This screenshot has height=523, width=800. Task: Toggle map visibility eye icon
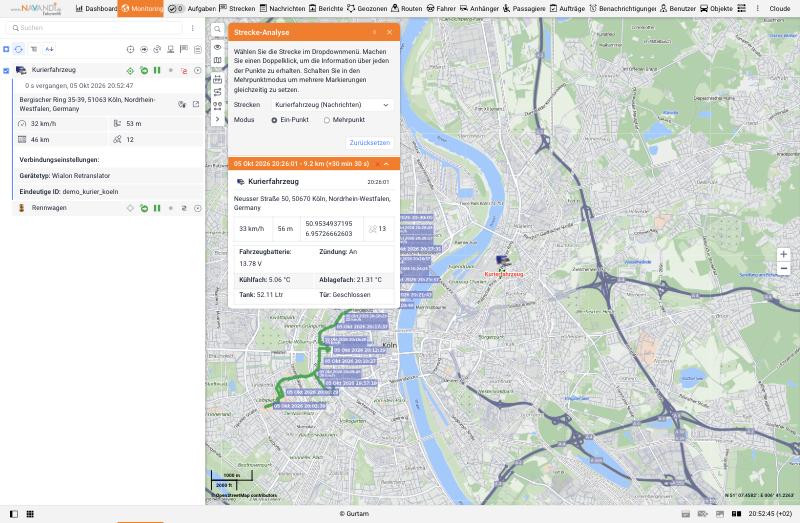point(217,47)
